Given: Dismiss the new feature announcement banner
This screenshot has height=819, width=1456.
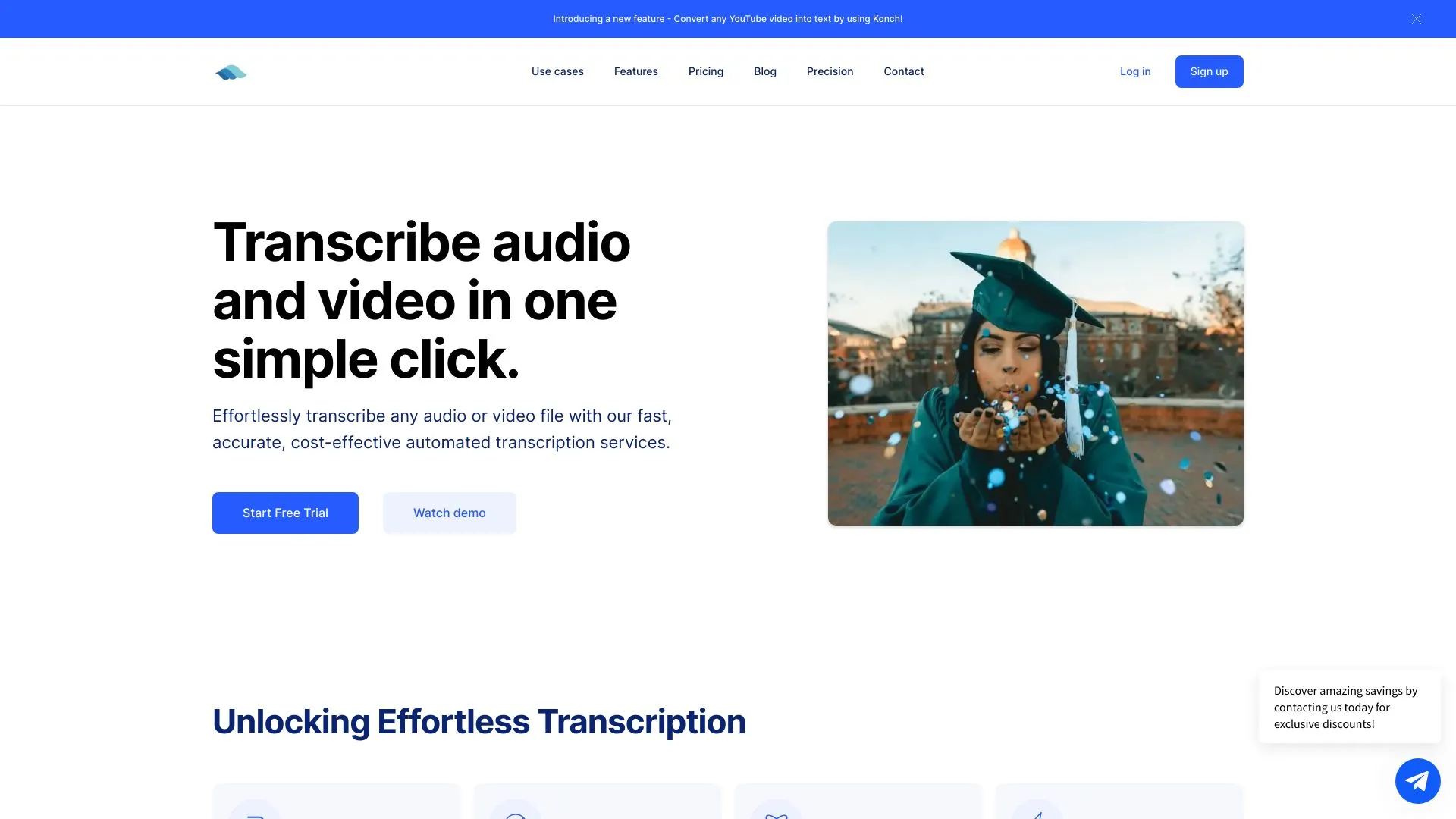Looking at the screenshot, I should pyautogui.click(x=1417, y=18).
